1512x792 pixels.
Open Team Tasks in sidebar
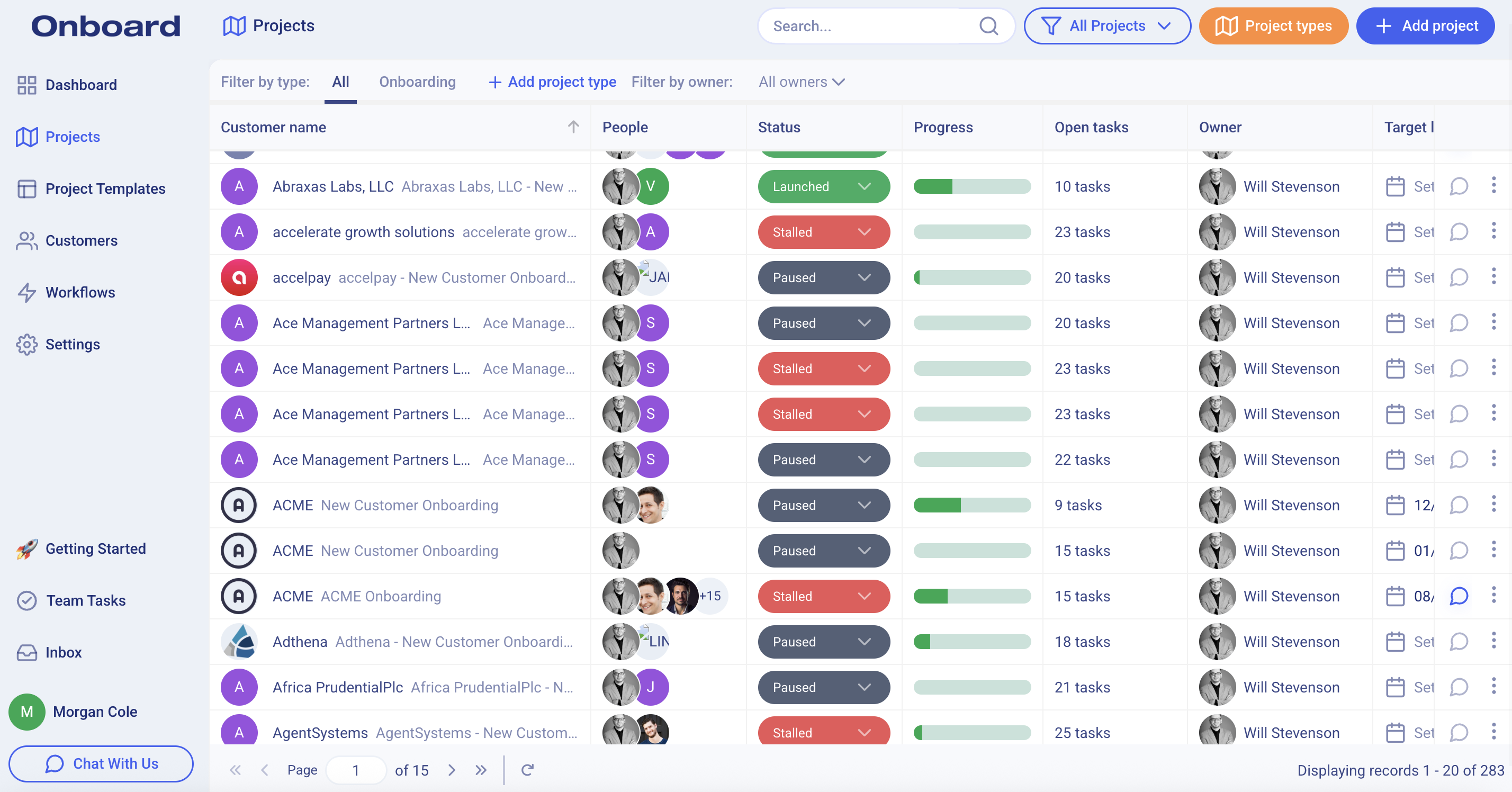point(86,600)
